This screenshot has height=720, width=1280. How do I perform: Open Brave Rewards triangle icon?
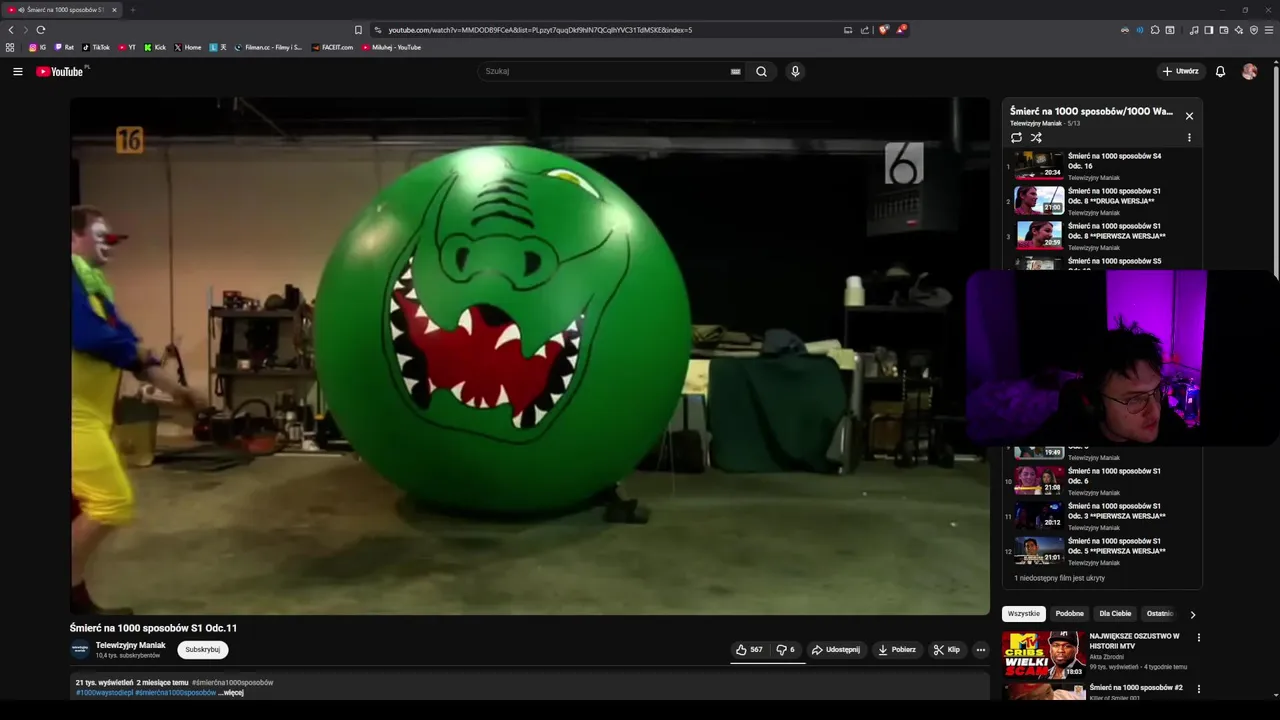[901, 30]
